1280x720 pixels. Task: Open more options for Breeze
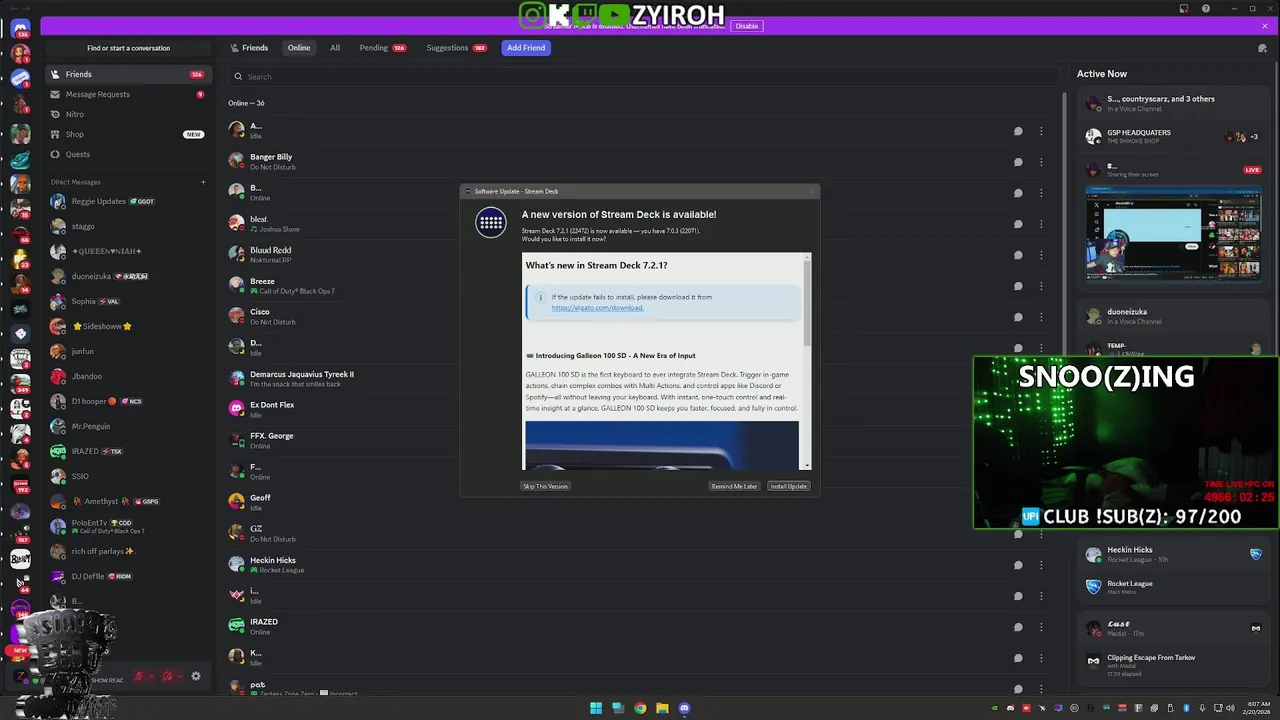1041,286
